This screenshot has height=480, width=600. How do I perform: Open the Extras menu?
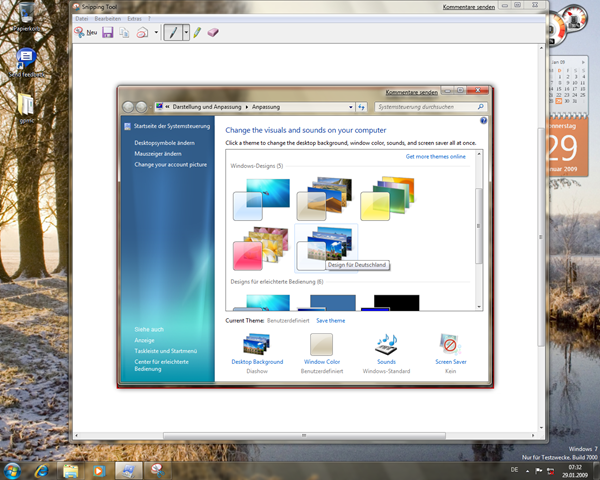click(x=134, y=18)
